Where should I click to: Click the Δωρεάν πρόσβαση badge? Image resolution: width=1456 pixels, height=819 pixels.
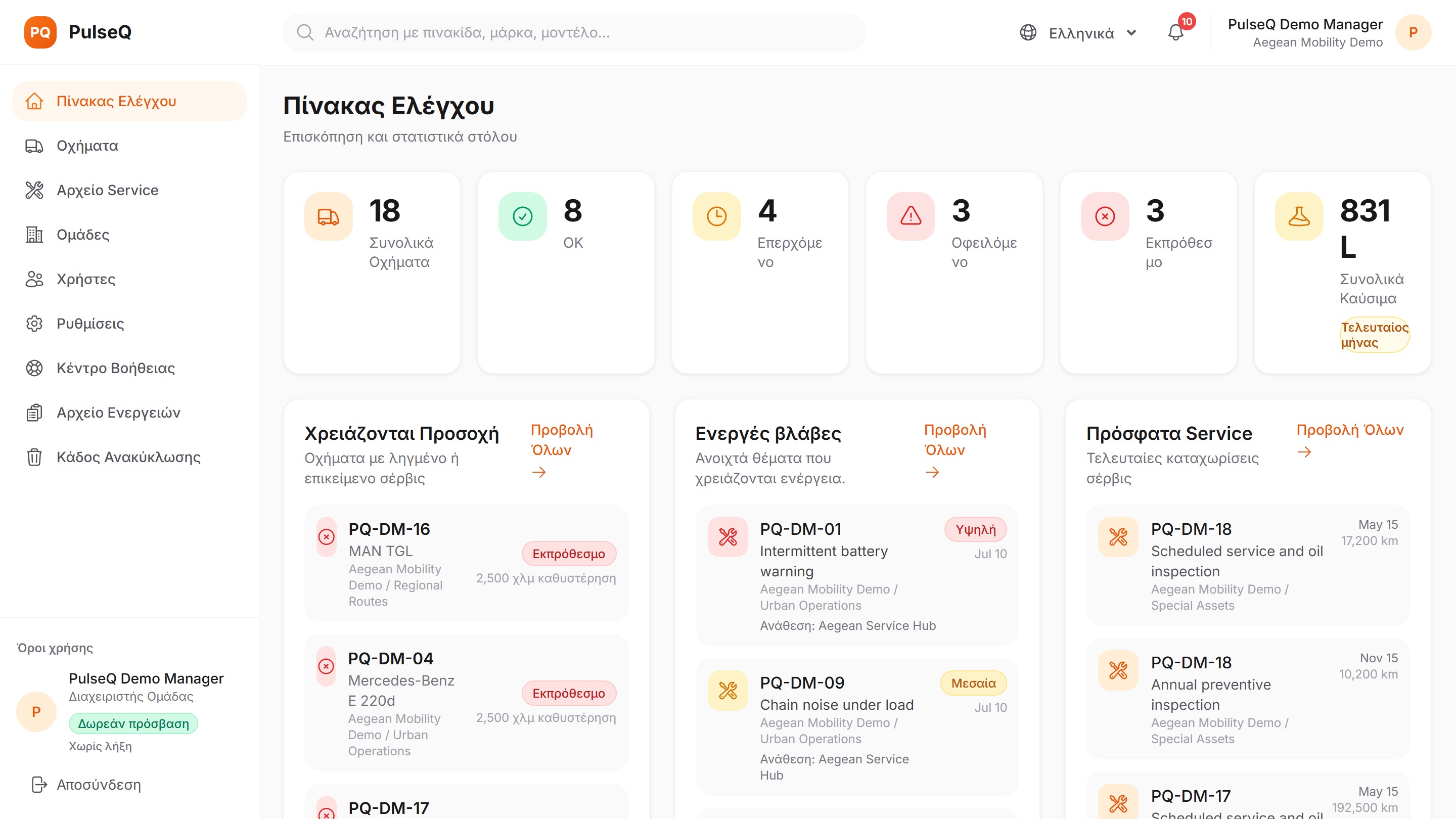[x=133, y=723]
